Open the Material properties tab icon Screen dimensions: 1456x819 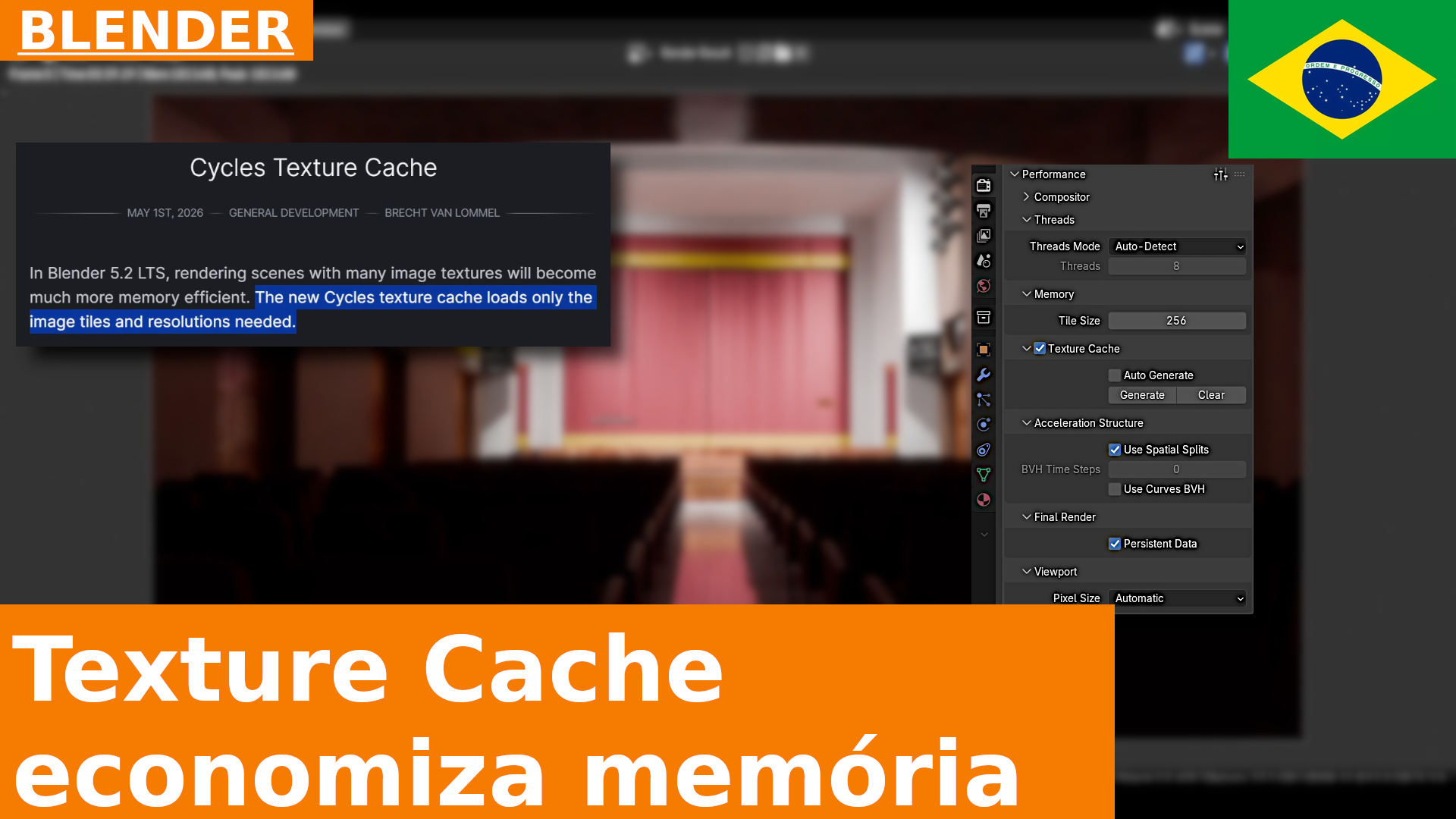pos(984,500)
